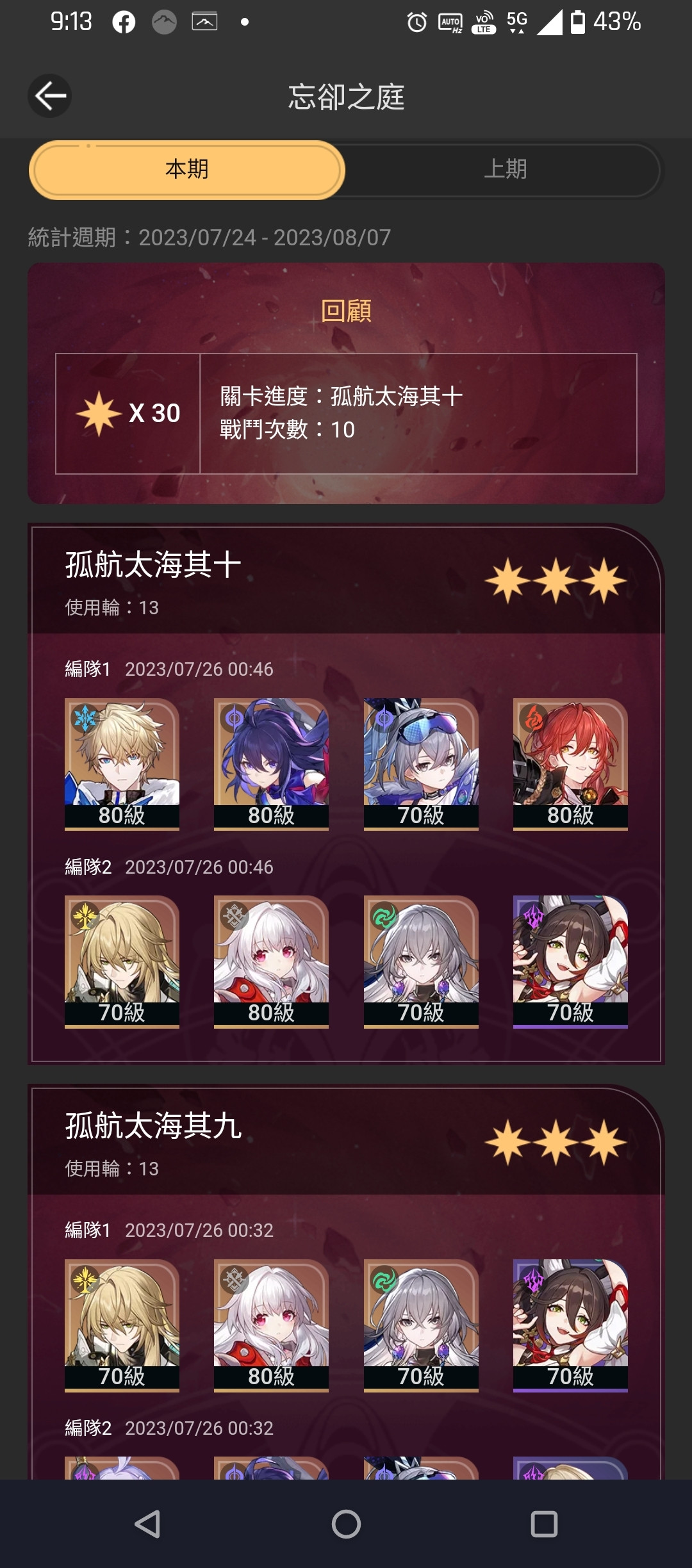This screenshot has height=1568, width=692.
Task: Tap three stars rating for 孤航太海其十
Action: point(556,581)
